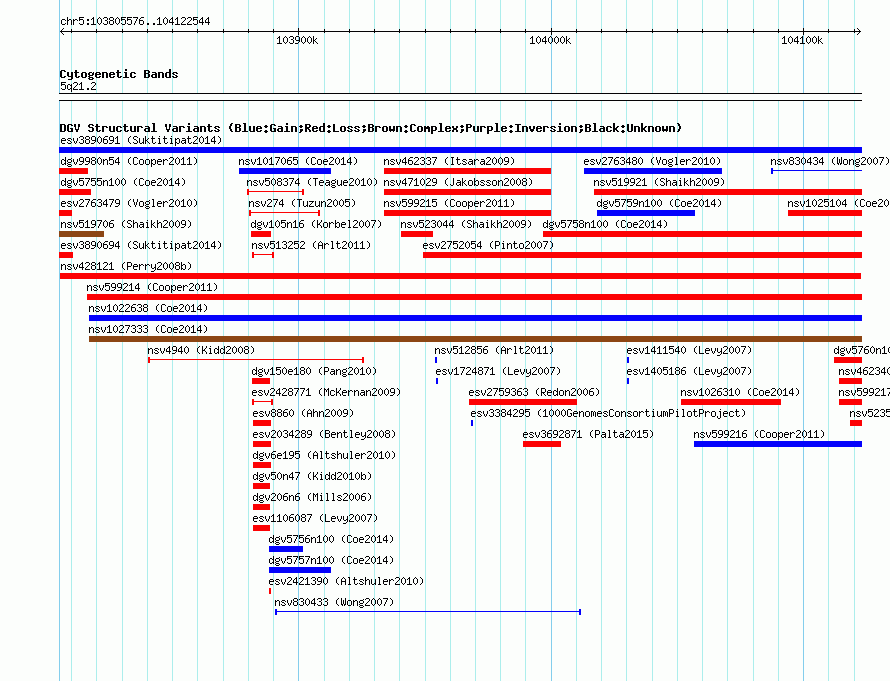Open variant esv2763480 (Vogler2010) label
The width and height of the screenshot is (890, 681).
pyautogui.click(x=652, y=161)
